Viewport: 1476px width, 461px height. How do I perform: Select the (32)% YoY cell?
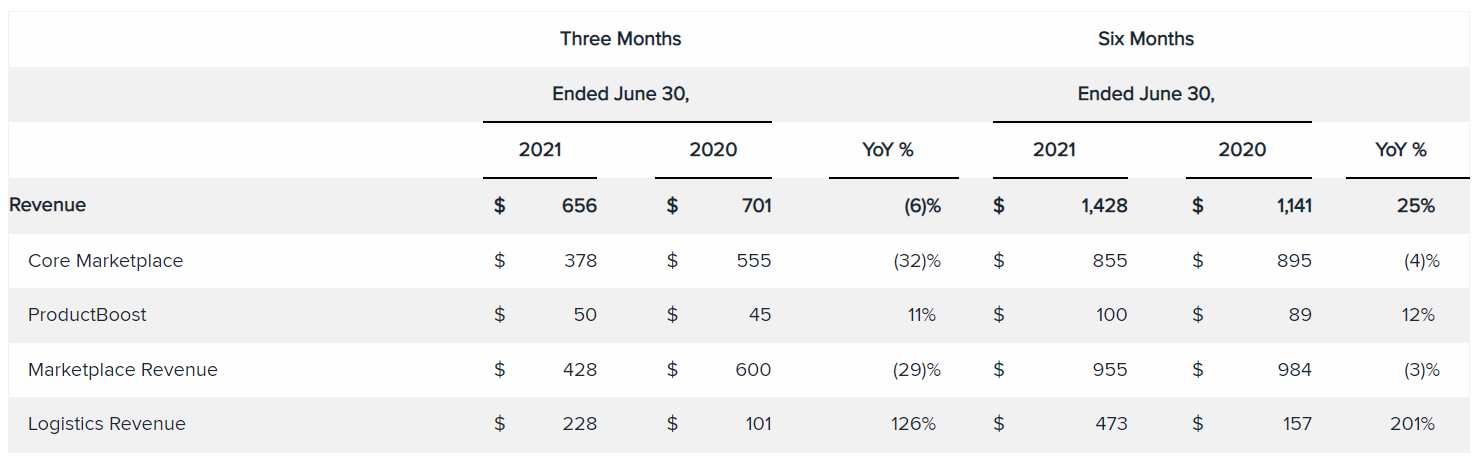[916, 261]
